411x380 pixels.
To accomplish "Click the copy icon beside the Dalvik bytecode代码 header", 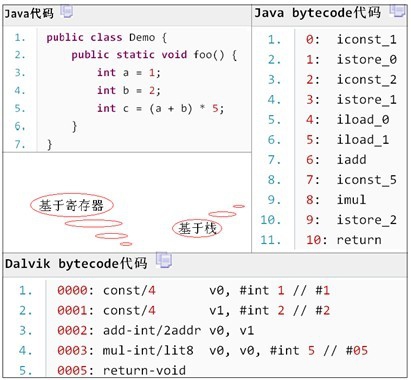I will pos(164,260).
